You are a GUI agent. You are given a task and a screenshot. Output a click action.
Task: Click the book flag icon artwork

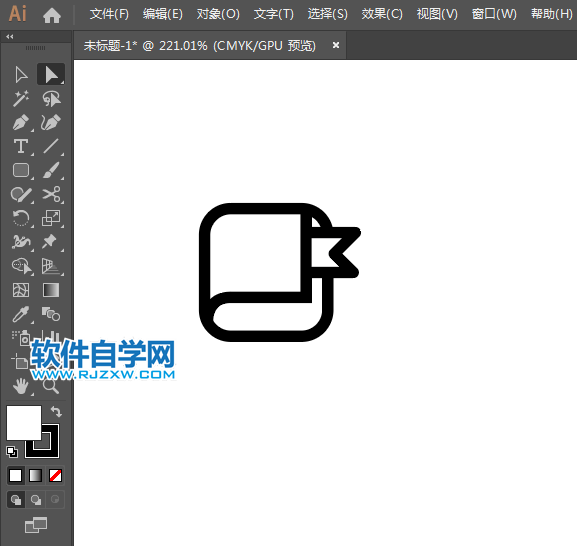click(280, 272)
